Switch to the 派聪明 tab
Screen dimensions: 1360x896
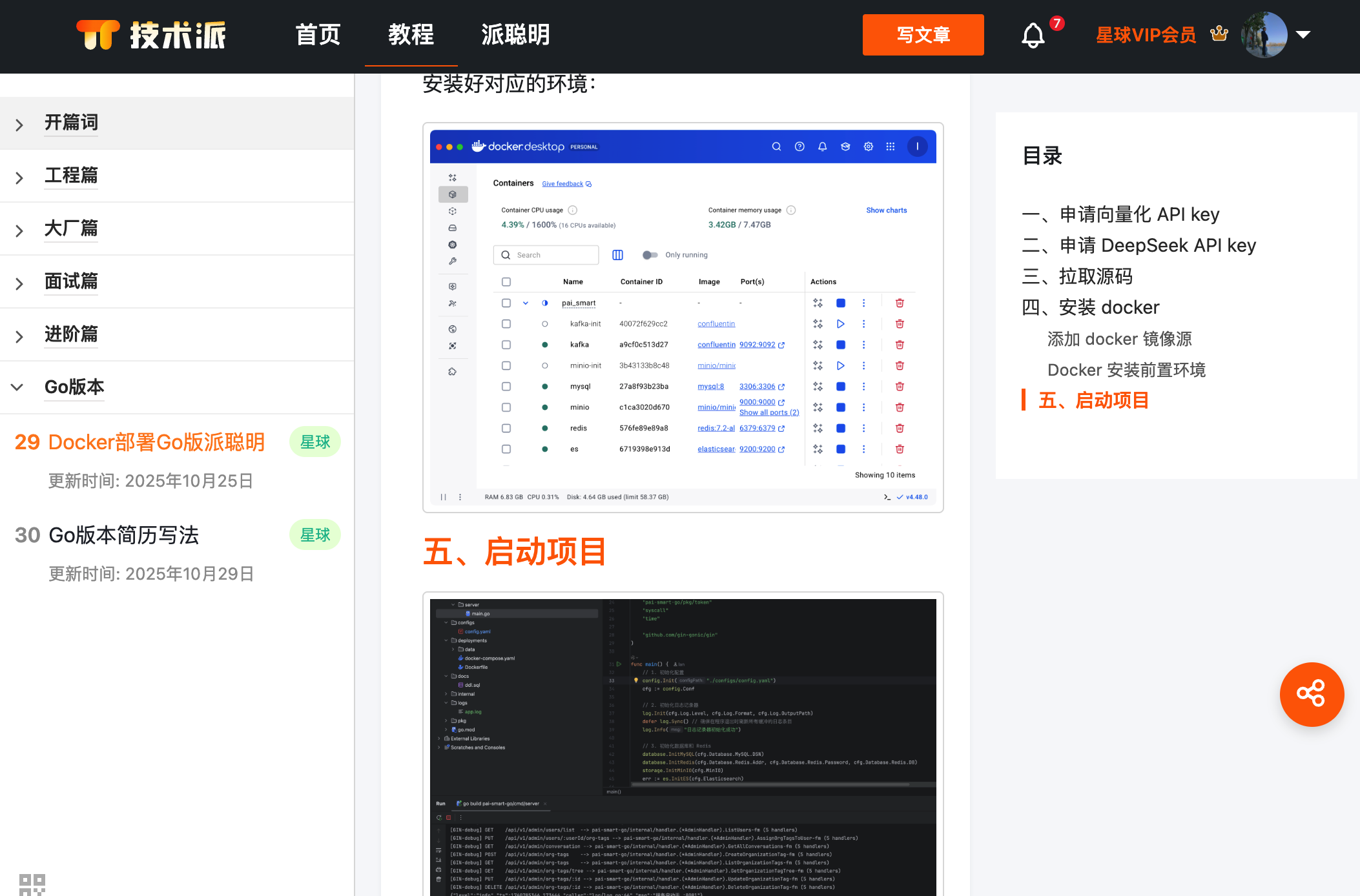pyautogui.click(x=515, y=35)
